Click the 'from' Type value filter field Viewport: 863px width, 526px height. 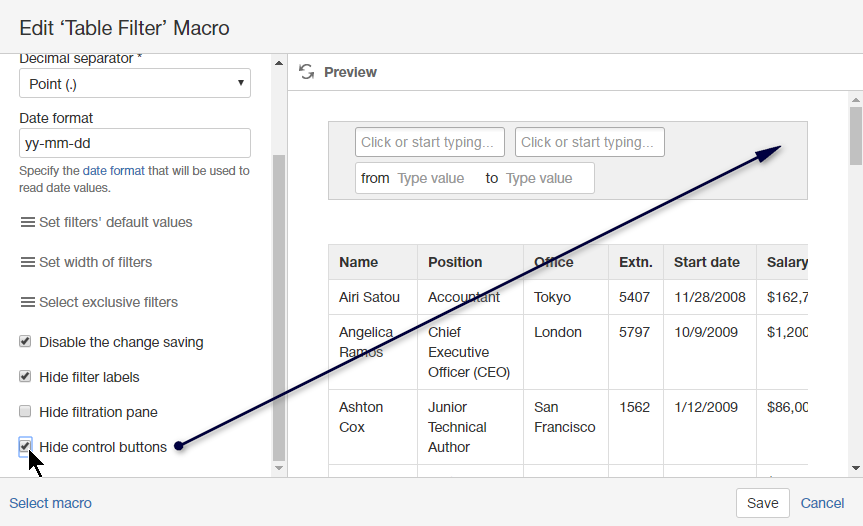tap(432, 178)
